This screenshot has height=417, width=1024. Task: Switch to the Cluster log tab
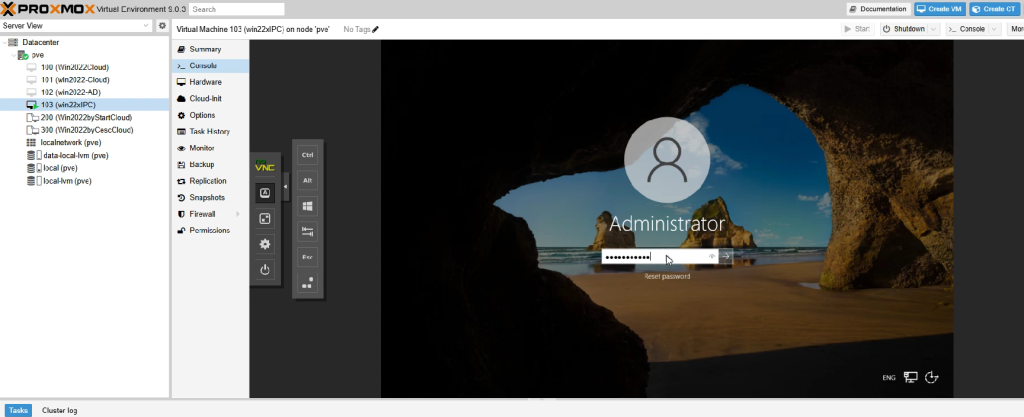coord(59,410)
